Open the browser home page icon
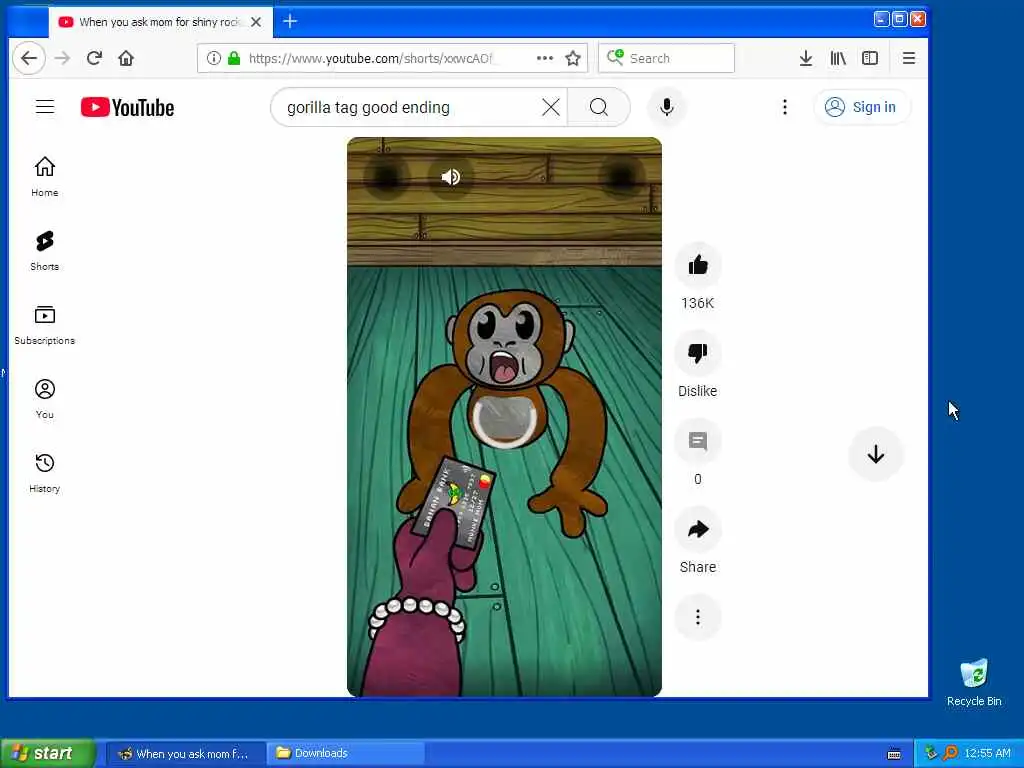This screenshot has height=768, width=1024. (x=126, y=58)
